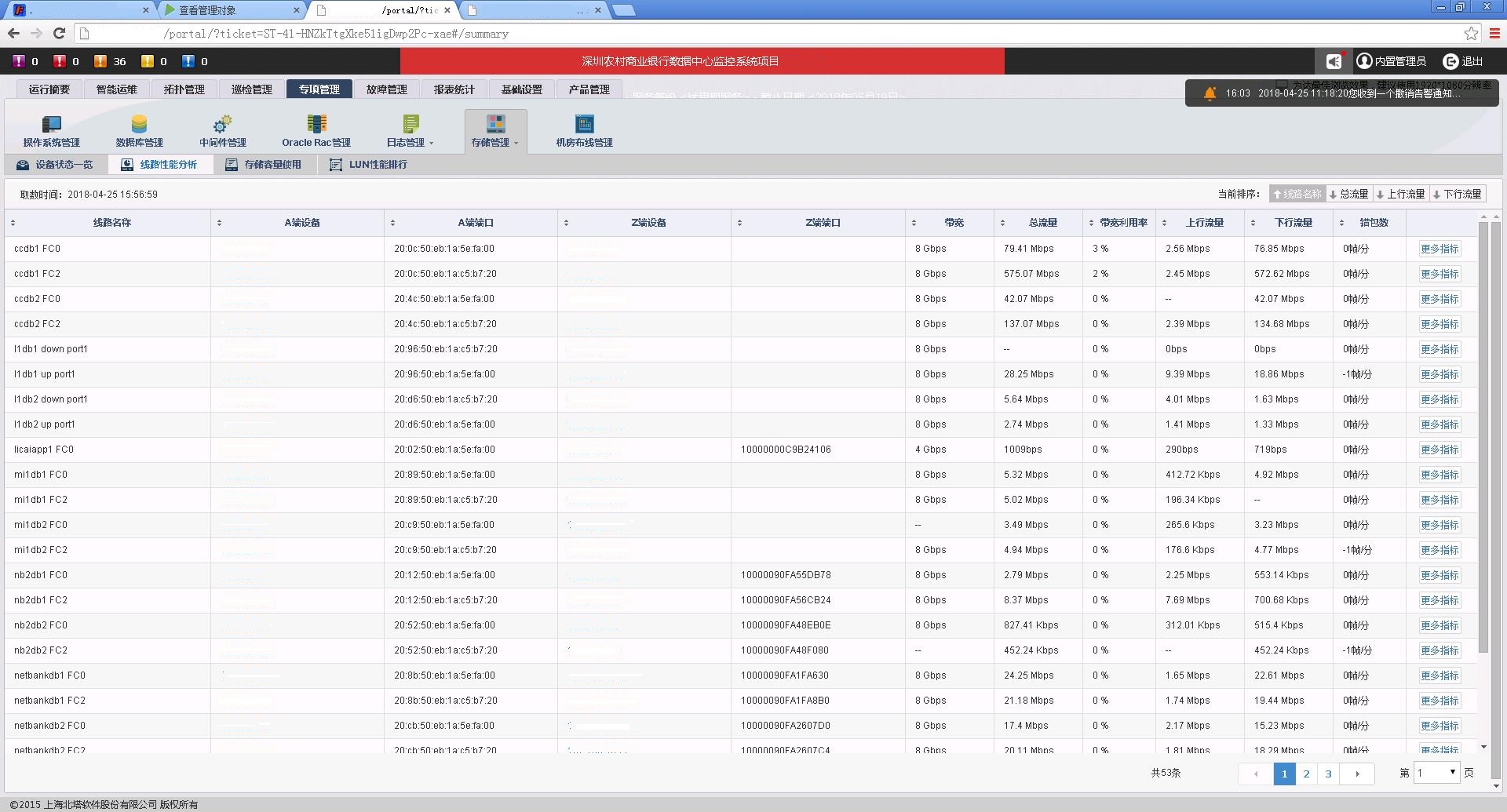Viewport: 1507px width, 812px height.
Task: Toggle sort by 总流量
Action: click(x=1348, y=194)
